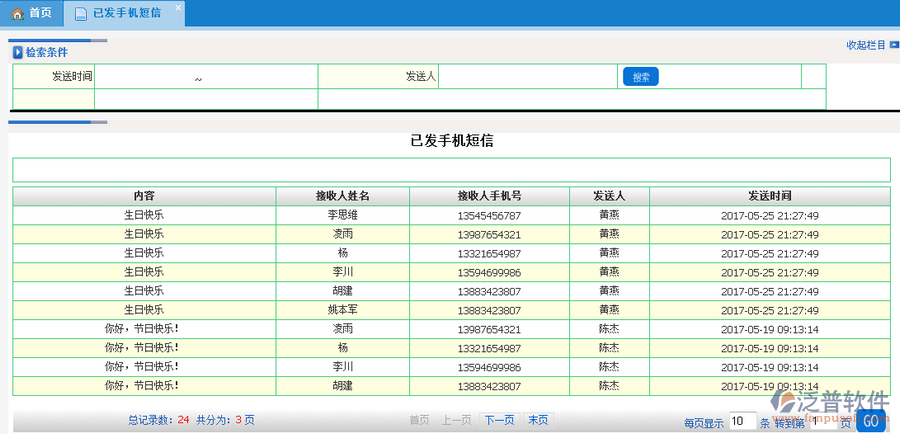900x434 pixels.
Task: Click the 搜索 button
Action: (x=640, y=77)
